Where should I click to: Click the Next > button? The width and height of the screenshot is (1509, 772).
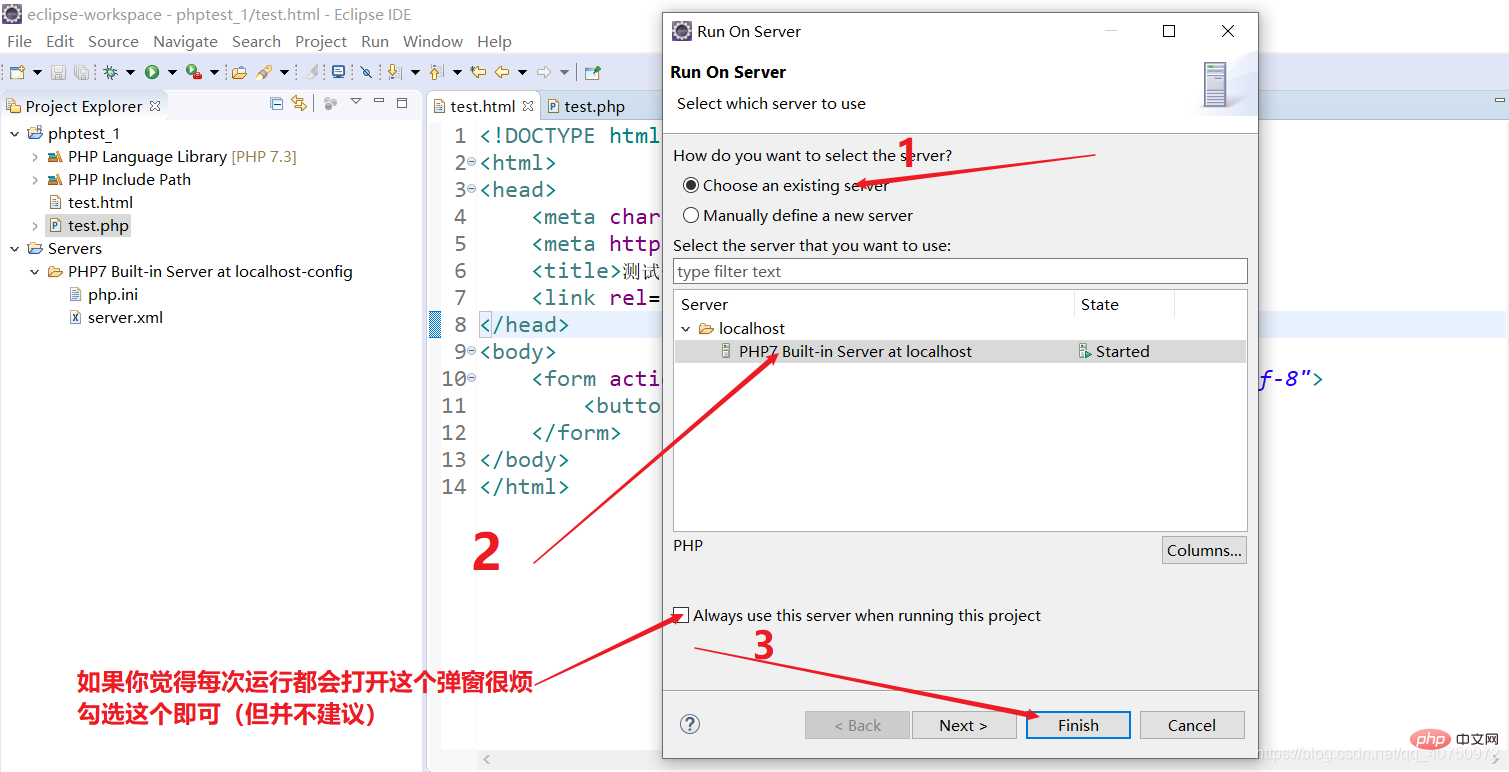click(964, 725)
